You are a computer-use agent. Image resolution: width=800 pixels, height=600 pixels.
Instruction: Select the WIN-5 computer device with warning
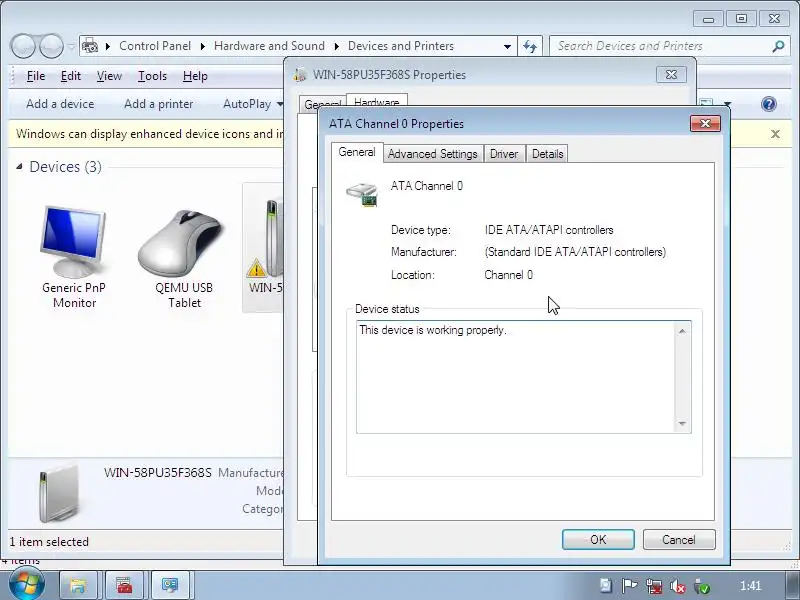coord(264,247)
